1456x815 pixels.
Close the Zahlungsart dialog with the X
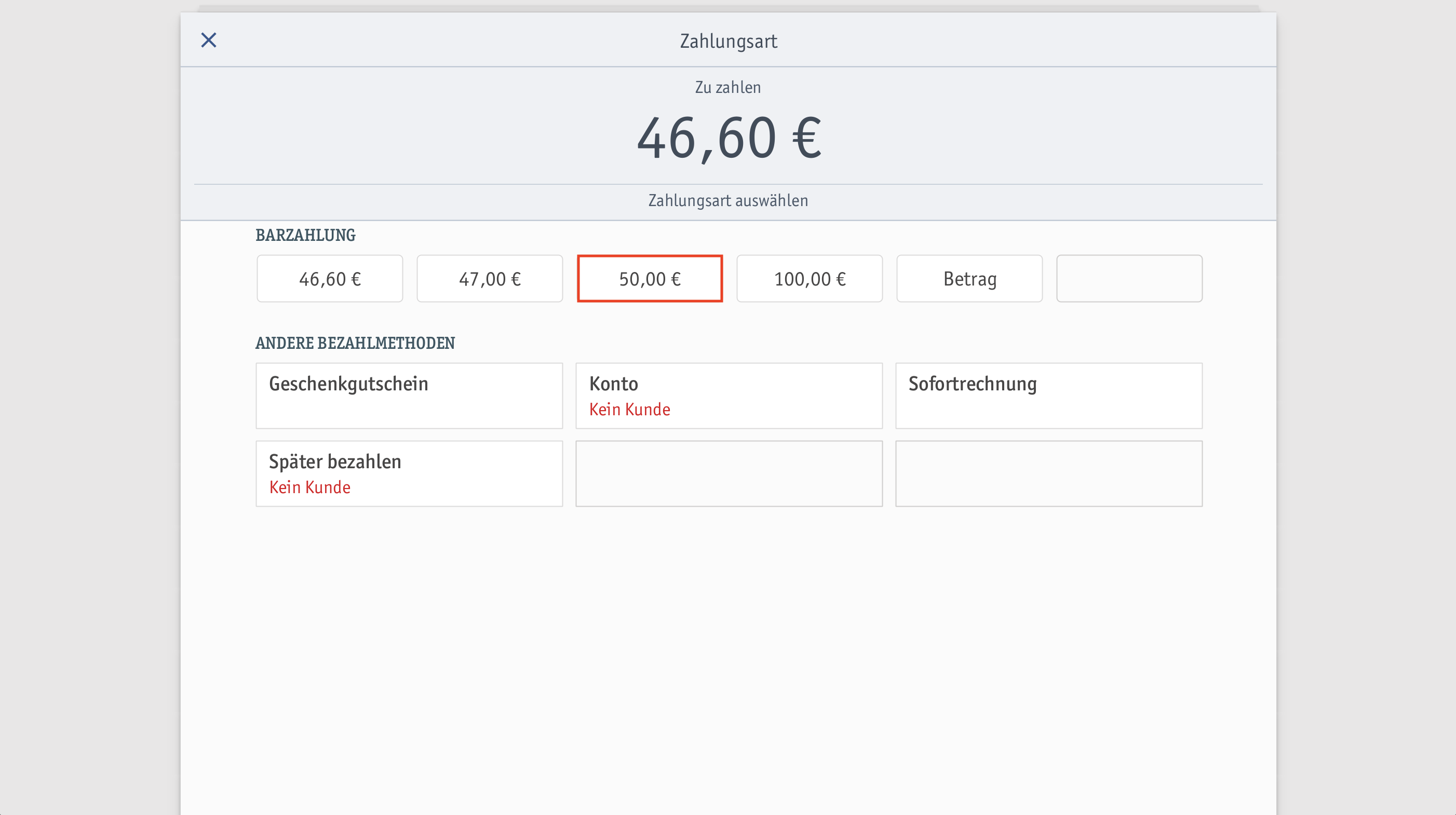coord(209,40)
